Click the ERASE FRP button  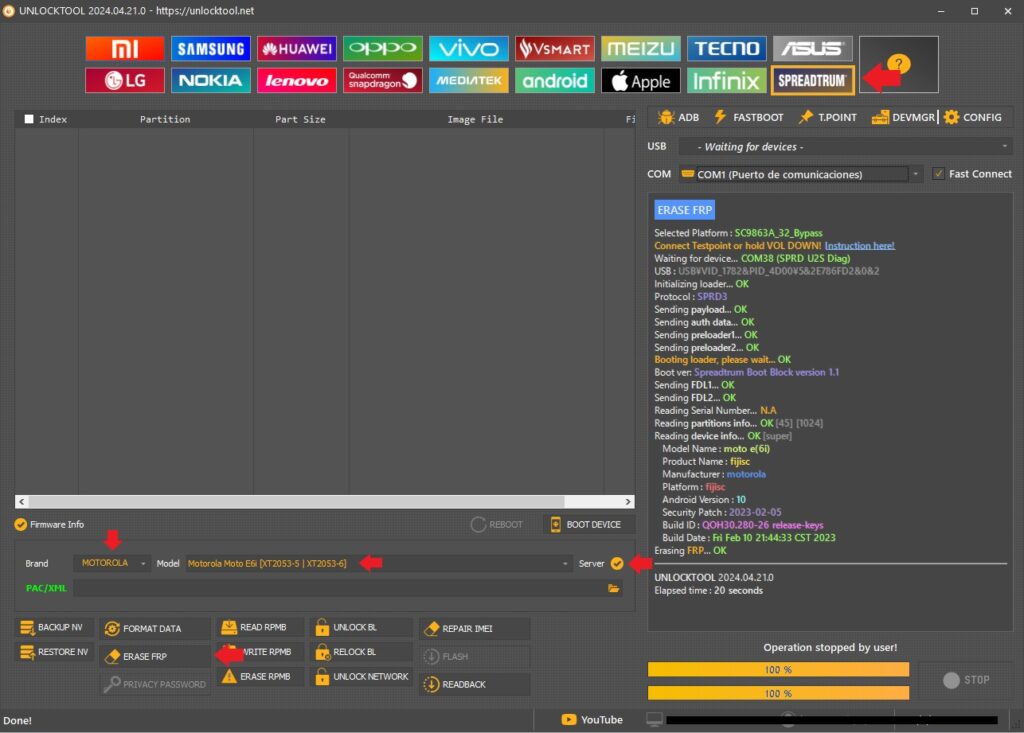click(155, 656)
